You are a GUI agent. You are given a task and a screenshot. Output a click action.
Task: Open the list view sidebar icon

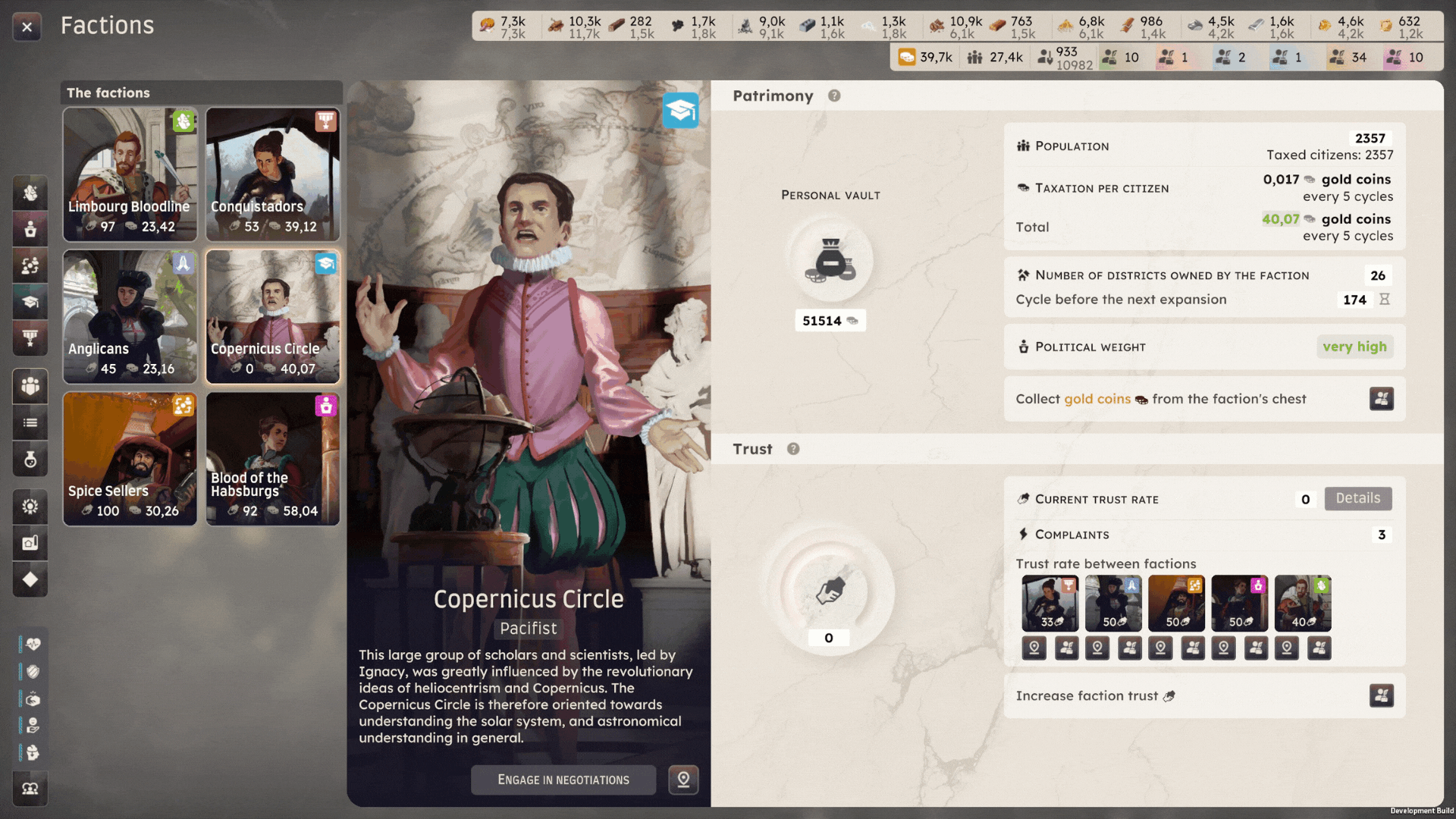coord(30,423)
